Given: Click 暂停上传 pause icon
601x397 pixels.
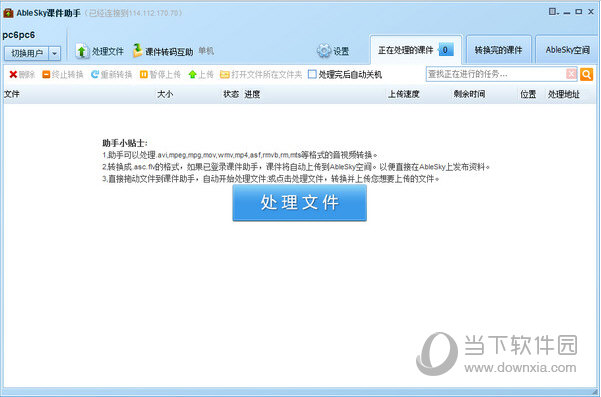Looking at the screenshot, I should click(x=143, y=74).
